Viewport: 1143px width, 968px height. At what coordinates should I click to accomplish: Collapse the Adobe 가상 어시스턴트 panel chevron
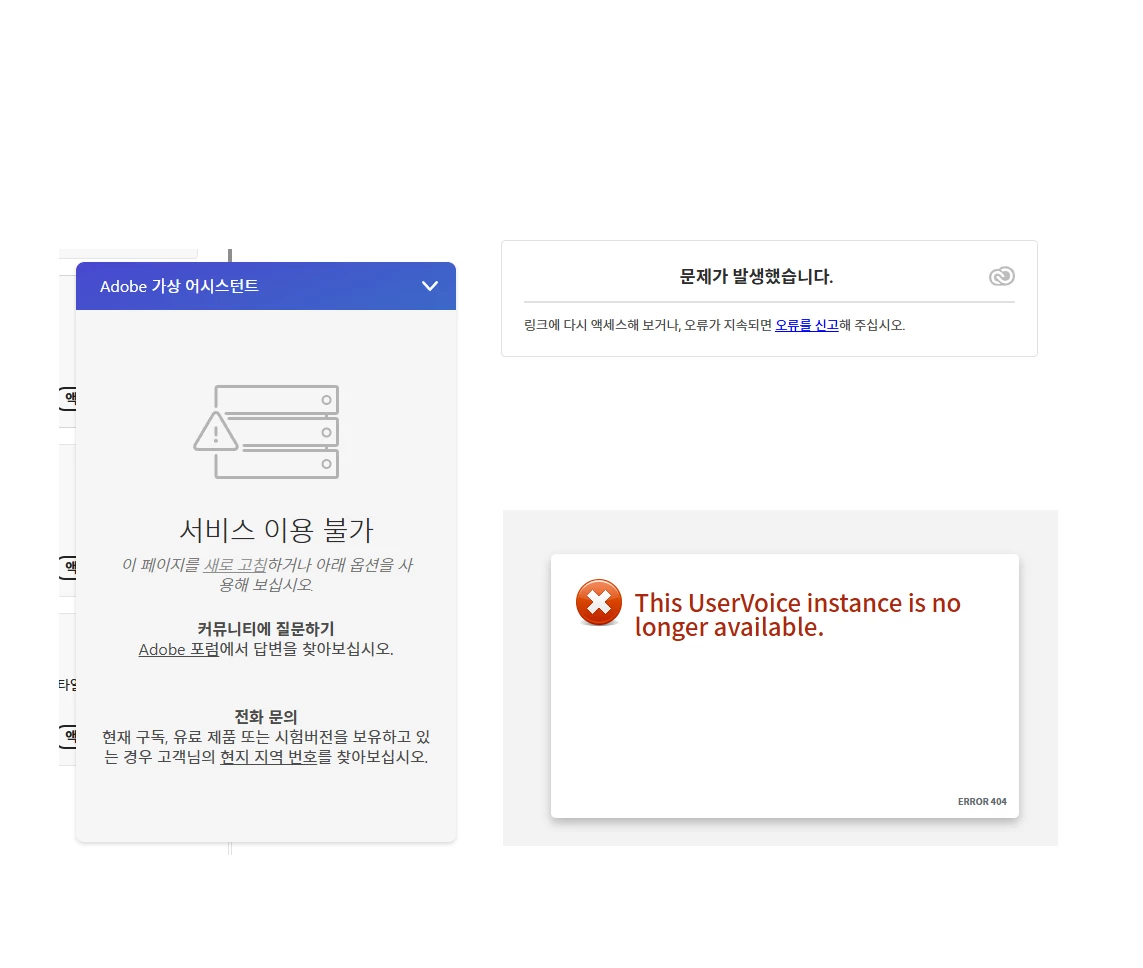pos(430,286)
